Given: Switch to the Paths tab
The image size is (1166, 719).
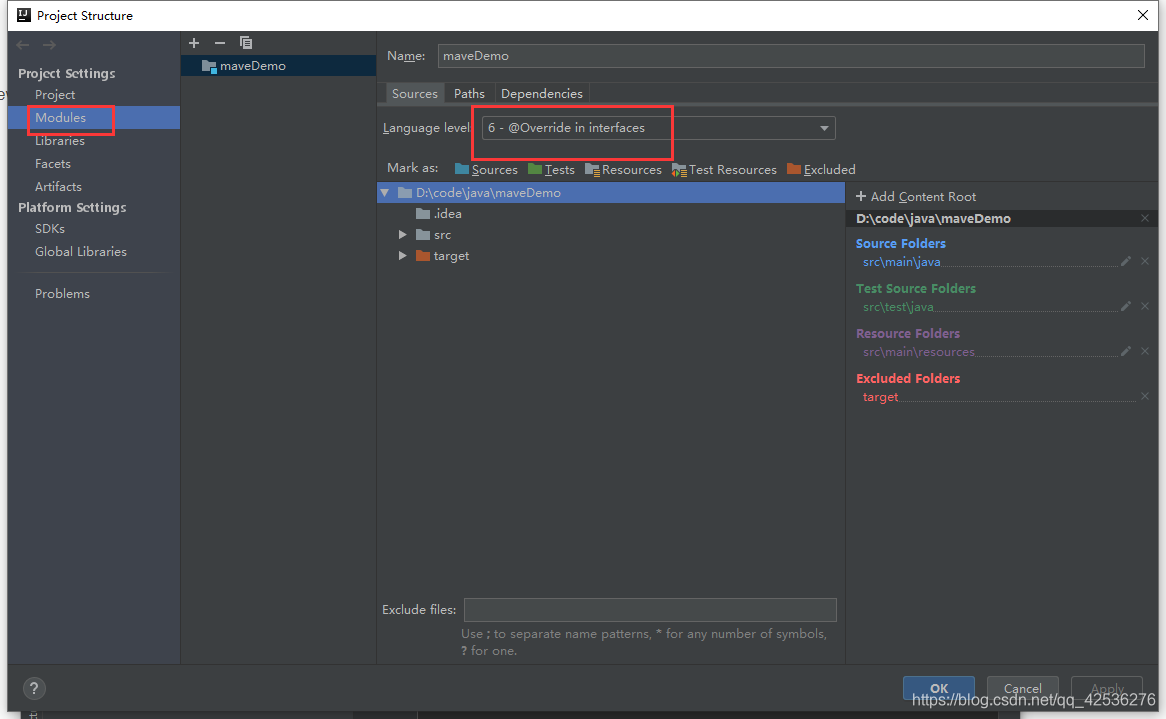Looking at the screenshot, I should click(469, 93).
